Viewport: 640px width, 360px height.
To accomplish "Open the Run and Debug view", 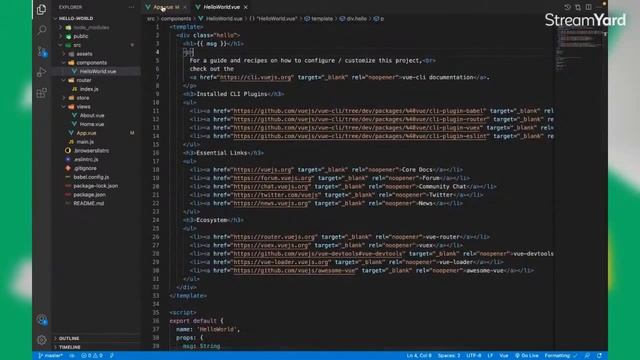I will coord(41,72).
